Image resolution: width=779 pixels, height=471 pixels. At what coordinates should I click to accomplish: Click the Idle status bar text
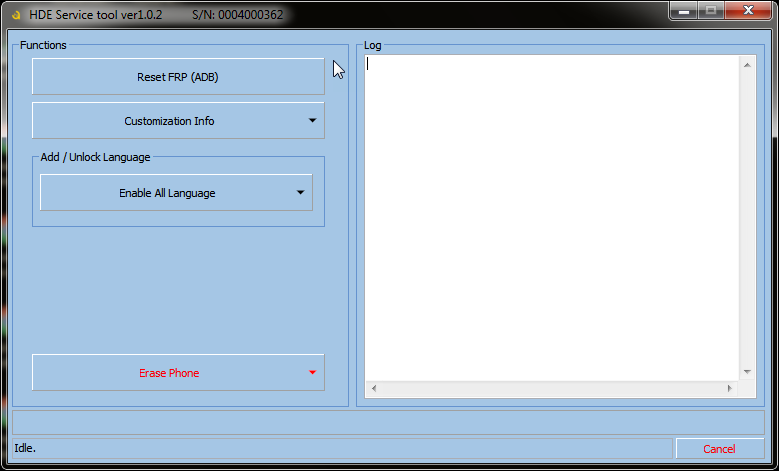(25, 448)
